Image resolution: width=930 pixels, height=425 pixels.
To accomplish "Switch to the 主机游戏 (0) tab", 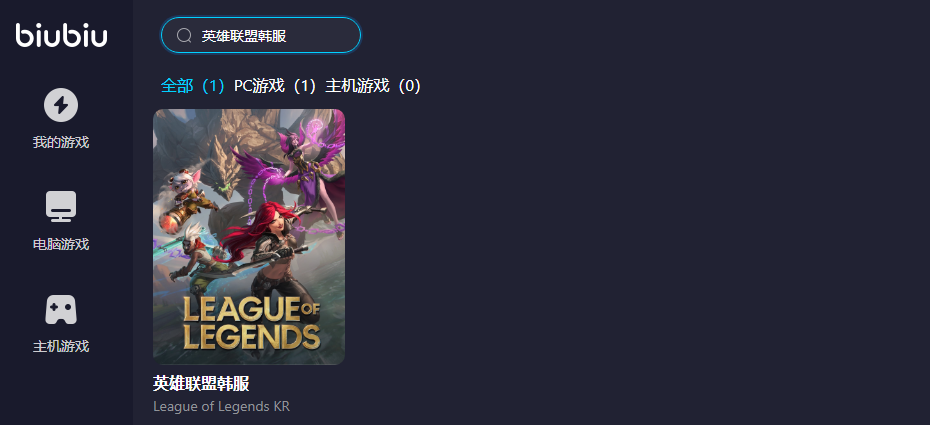I will [373, 87].
